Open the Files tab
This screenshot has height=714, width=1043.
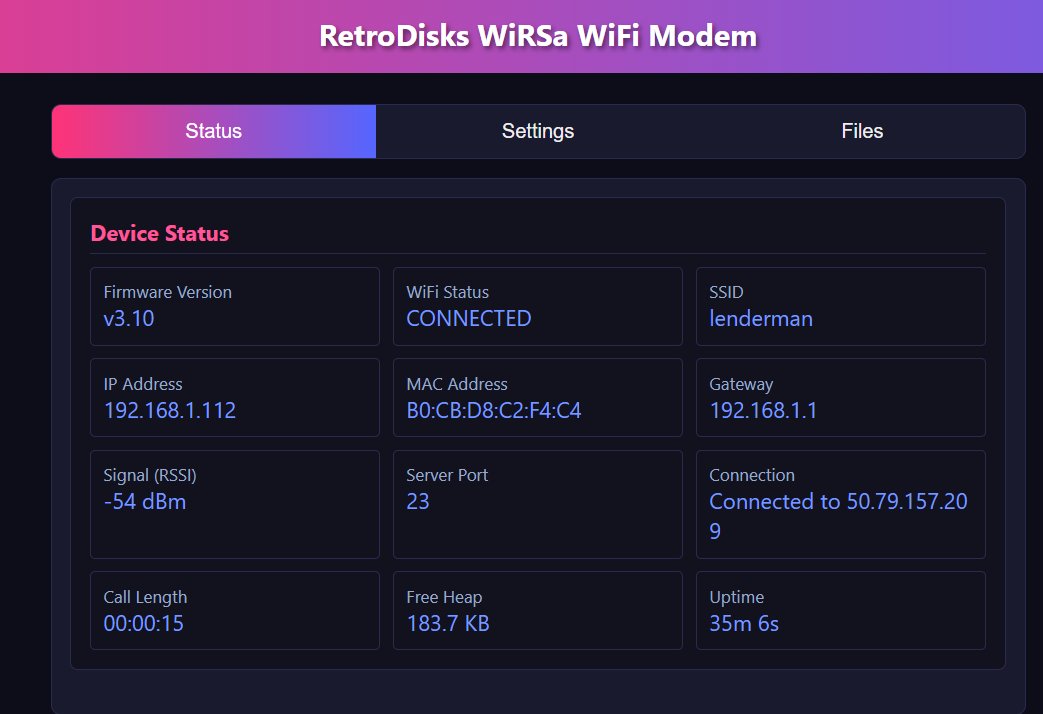[x=862, y=131]
